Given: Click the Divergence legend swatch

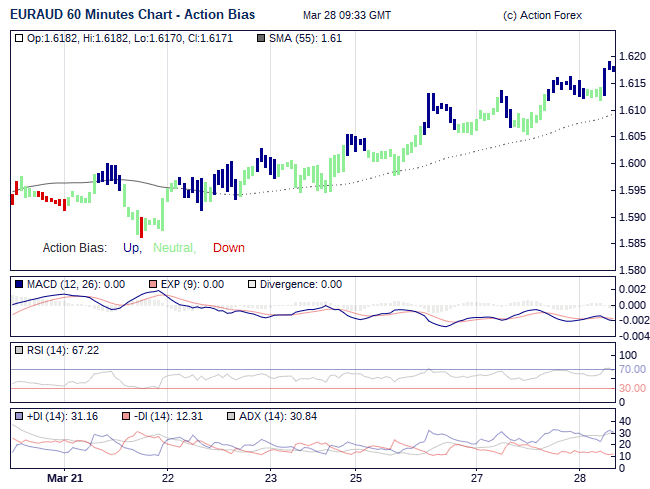Looking at the screenshot, I should tap(251, 284).
